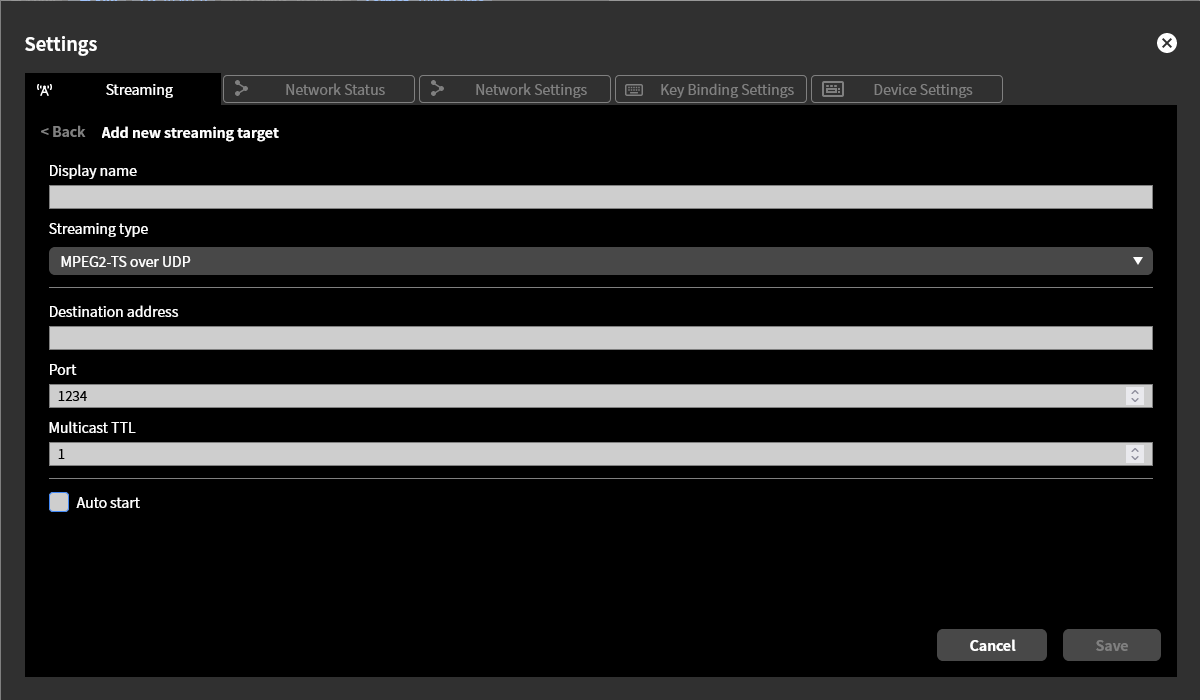The image size is (1200, 700).
Task: Click the Device Settings keyboard icon
Action: (x=832, y=89)
